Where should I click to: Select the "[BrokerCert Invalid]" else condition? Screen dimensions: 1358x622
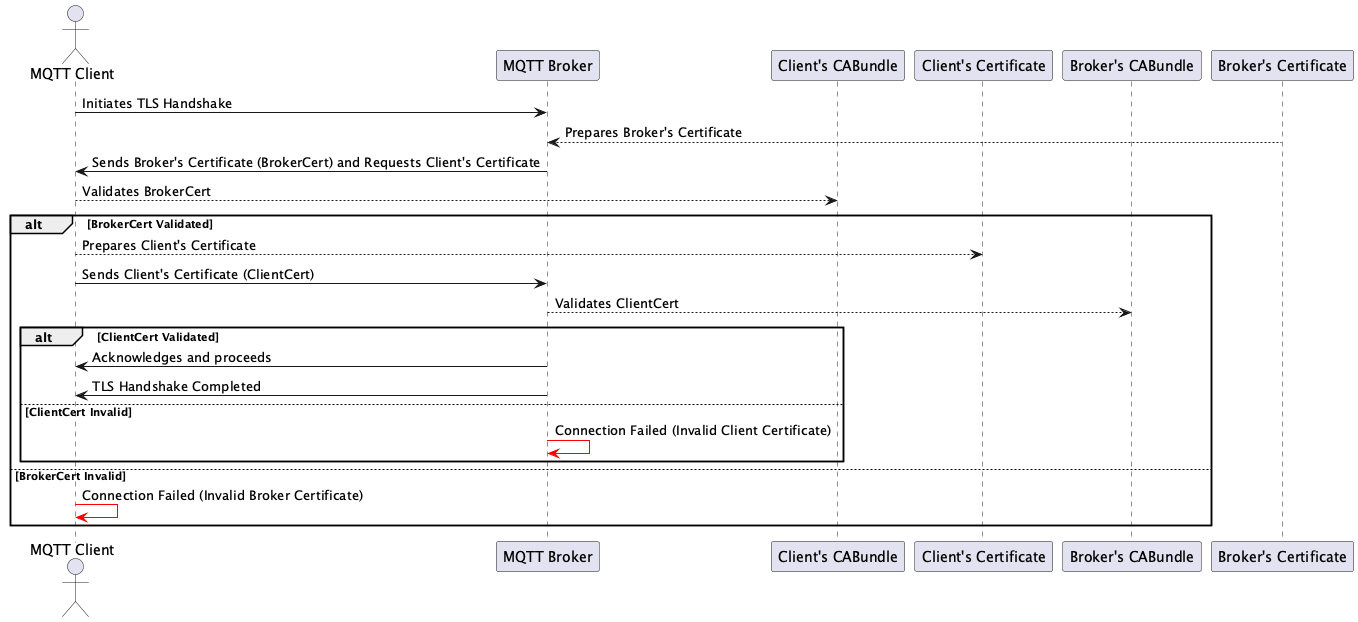70,476
